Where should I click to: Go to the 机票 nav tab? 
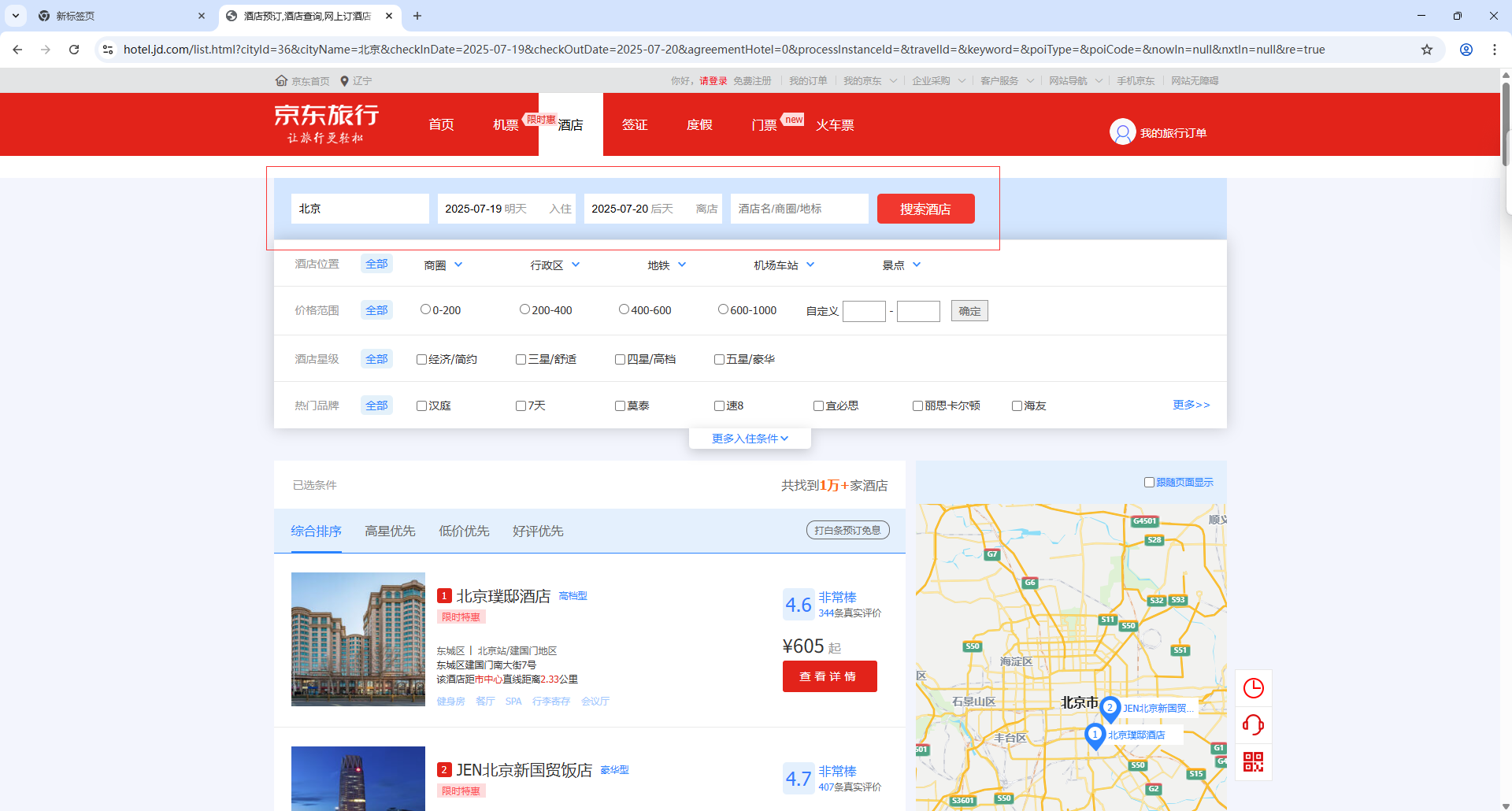coord(506,124)
